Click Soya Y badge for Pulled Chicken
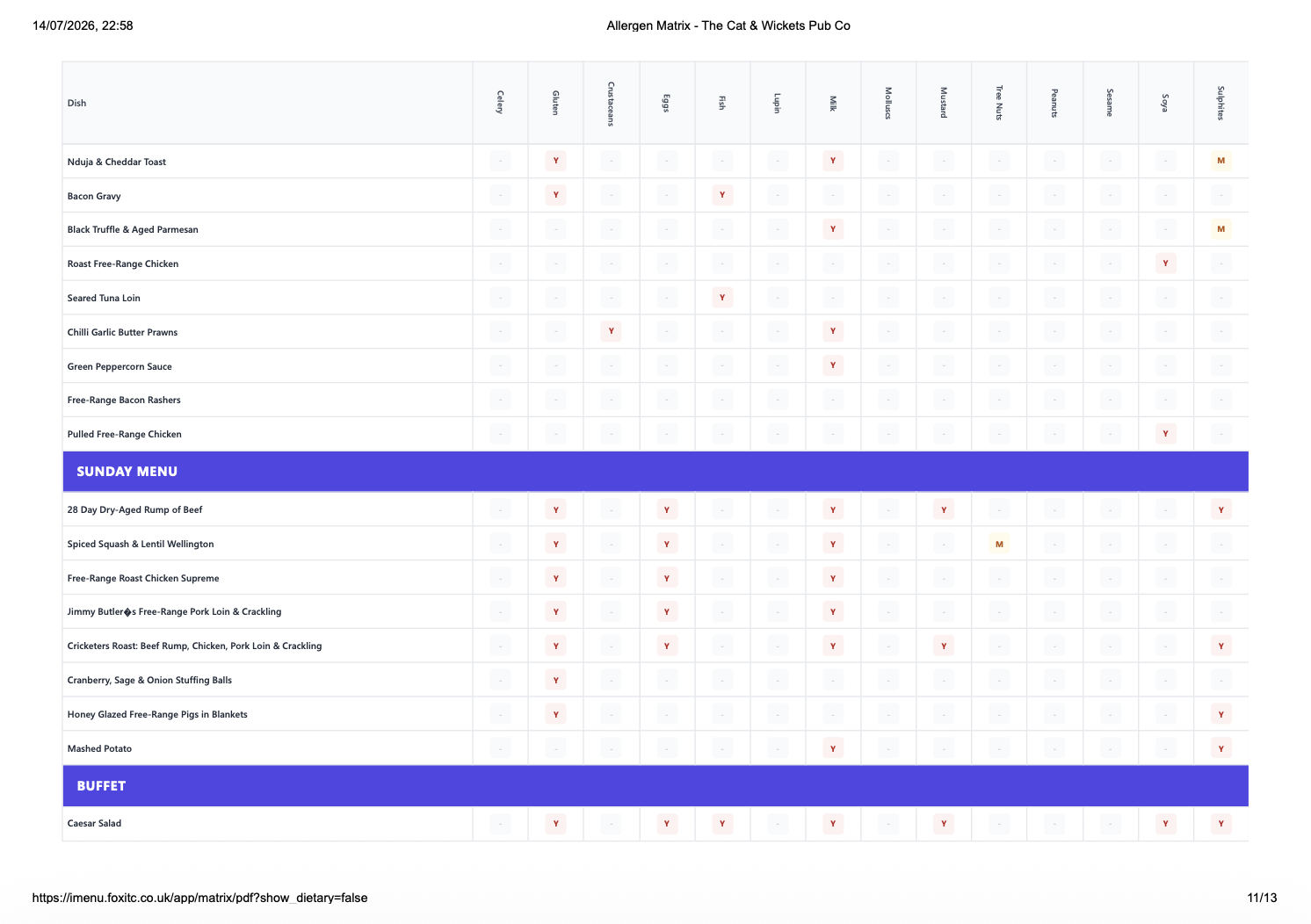 click(1165, 434)
